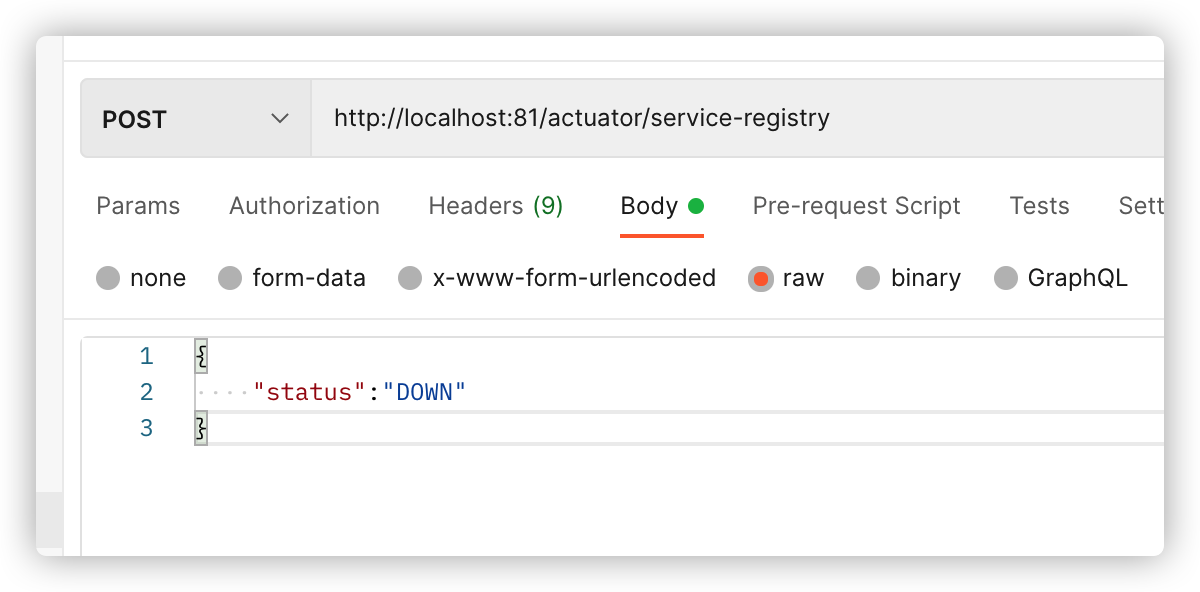Click the closing brace on line 3
The height and width of the screenshot is (592, 1200).
coord(201,428)
